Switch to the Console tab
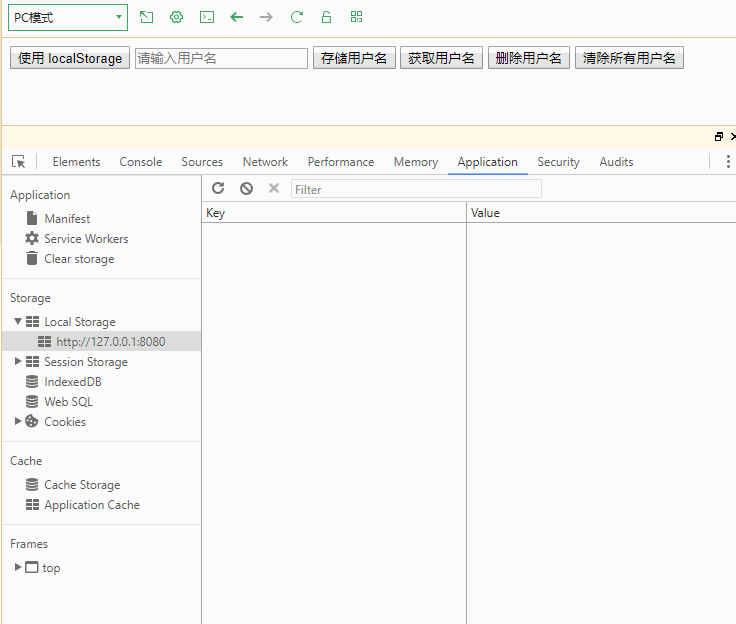Image resolution: width=736 pixels, height=624 pixels. pos(141,162)
